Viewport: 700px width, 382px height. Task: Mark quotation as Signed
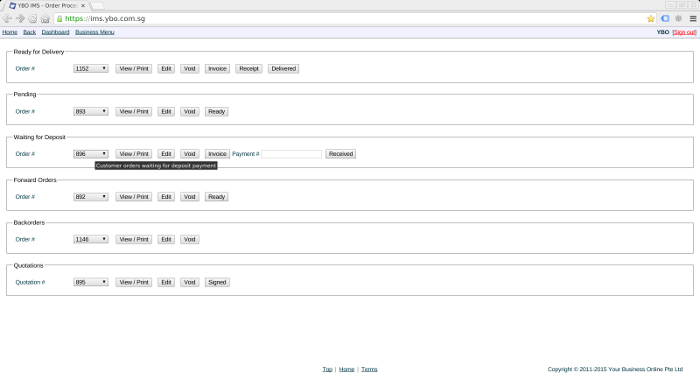[x=217, y=282]
